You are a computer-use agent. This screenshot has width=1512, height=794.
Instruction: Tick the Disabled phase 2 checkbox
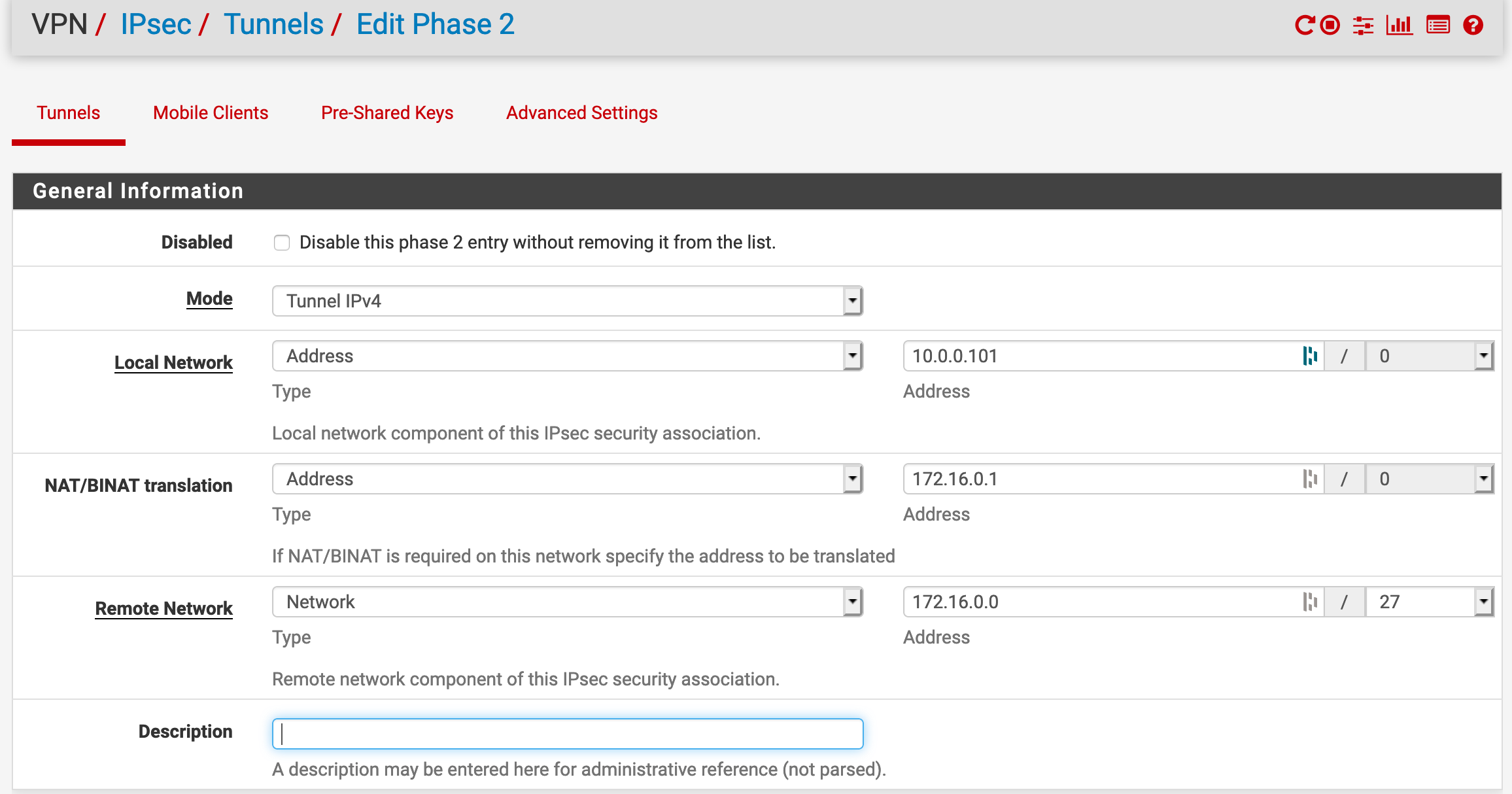pos(282,243)
